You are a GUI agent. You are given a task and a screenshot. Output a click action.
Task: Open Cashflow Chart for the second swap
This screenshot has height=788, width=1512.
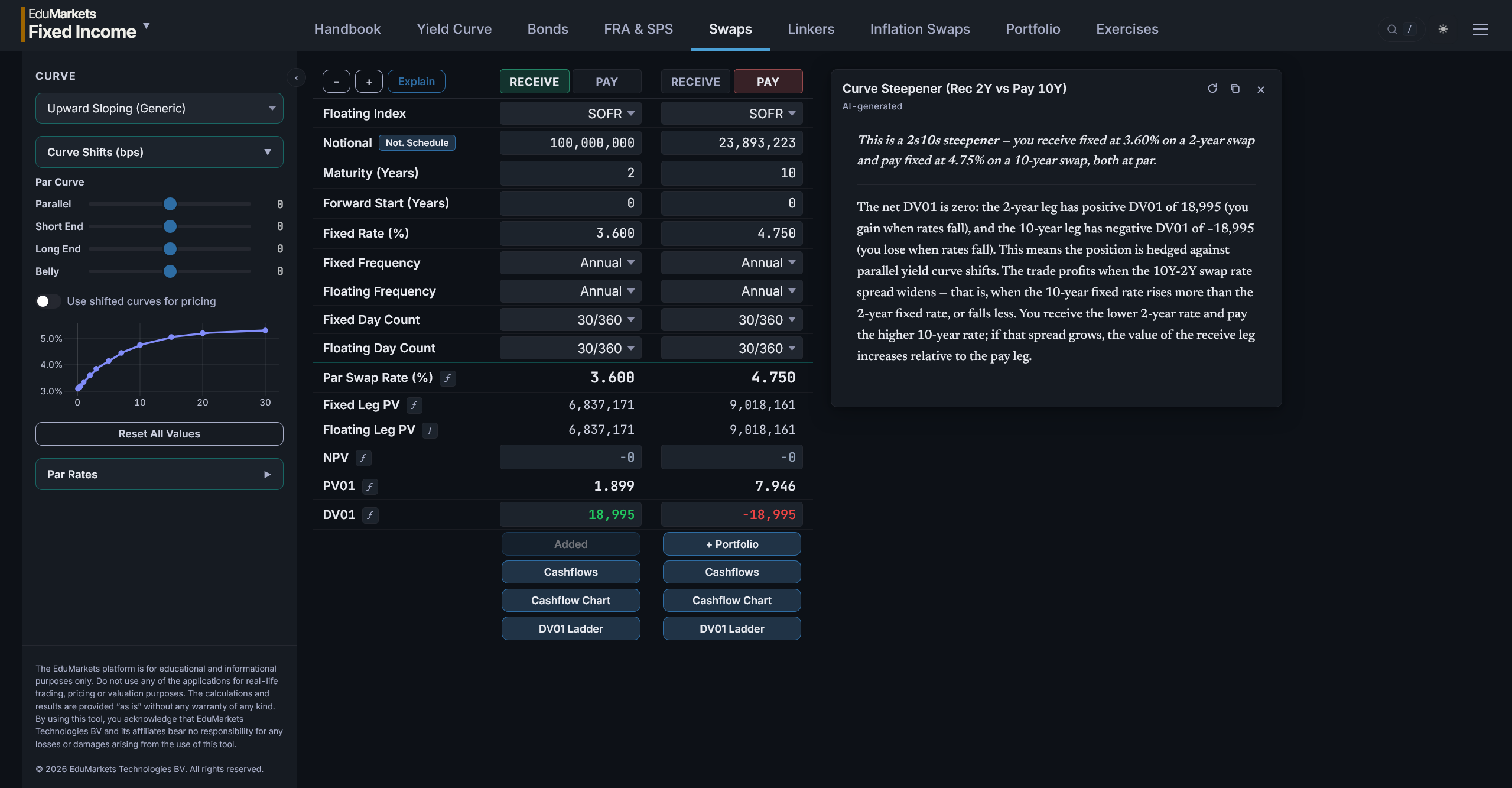pos(731,601)
